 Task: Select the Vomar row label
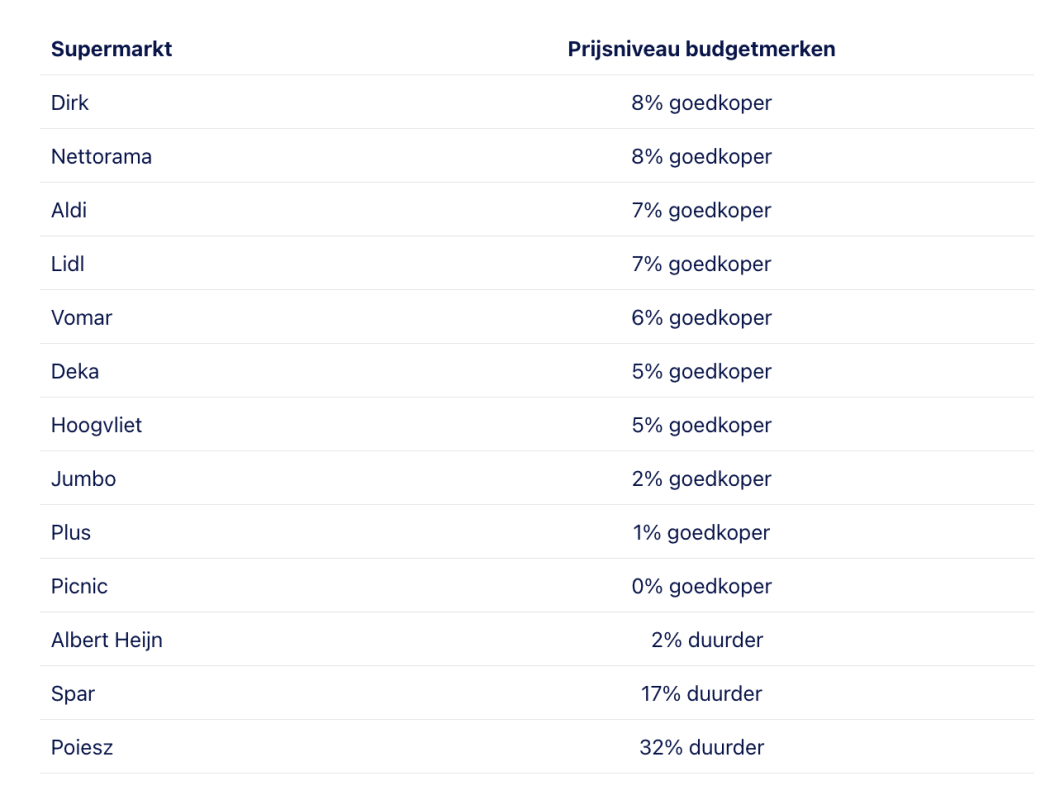81,318
